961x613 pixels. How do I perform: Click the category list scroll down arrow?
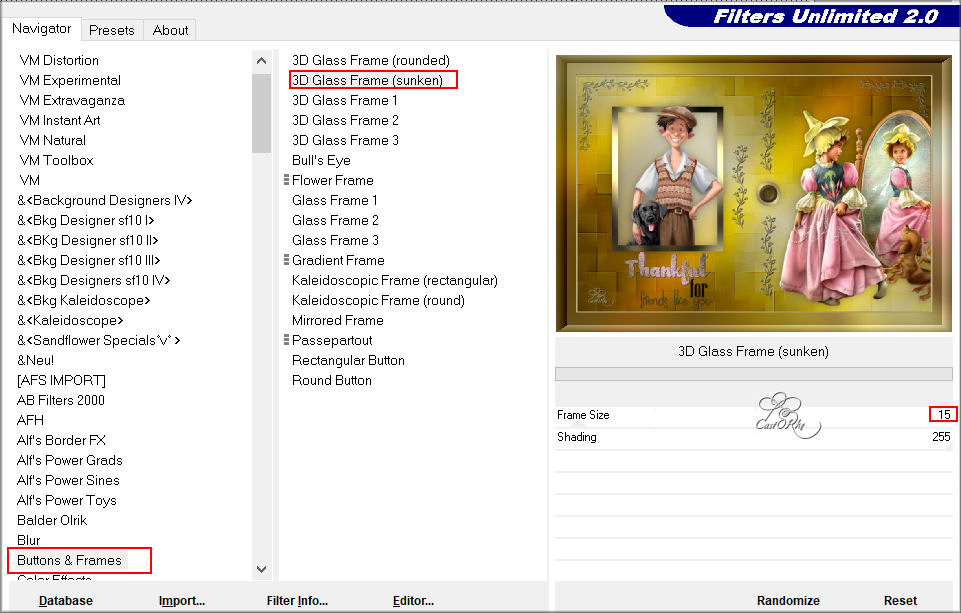262,569
